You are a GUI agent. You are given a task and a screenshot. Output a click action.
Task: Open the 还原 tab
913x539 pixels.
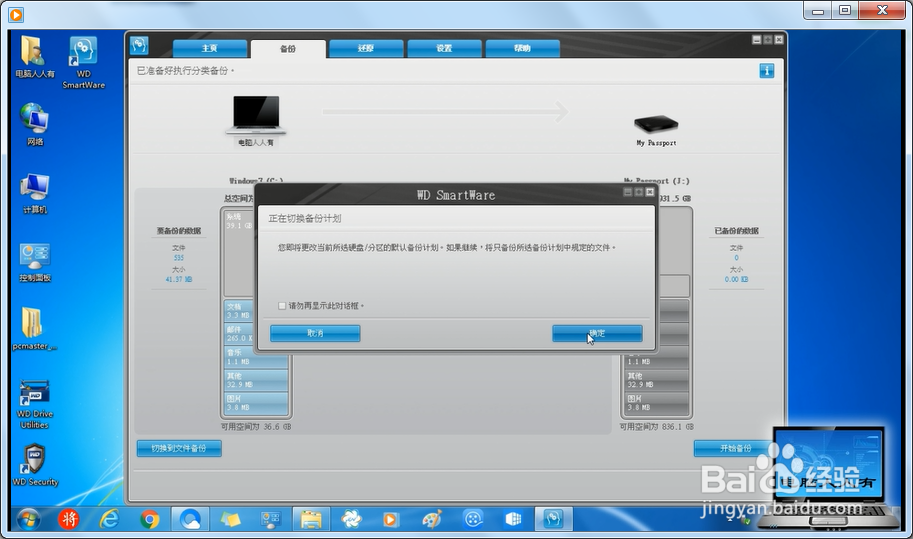(366, 48)
